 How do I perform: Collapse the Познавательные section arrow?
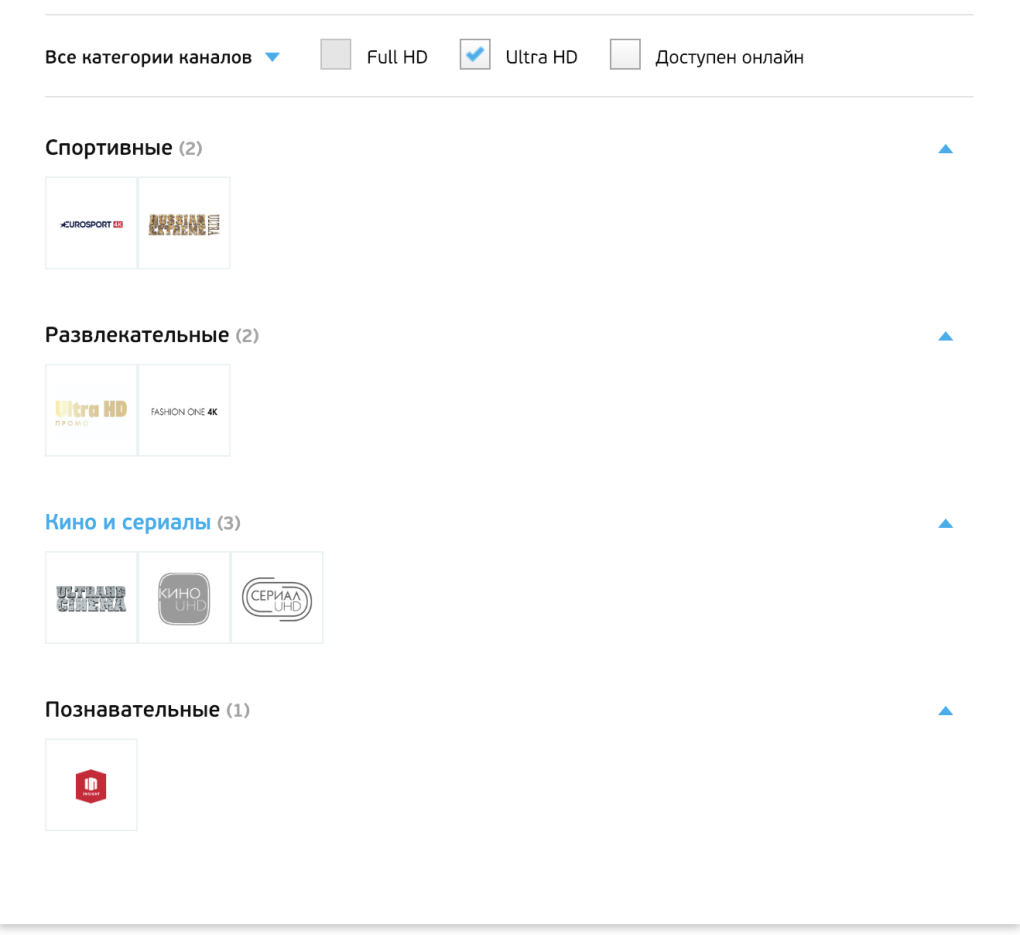pyautogui.click(x=946, y=711)
